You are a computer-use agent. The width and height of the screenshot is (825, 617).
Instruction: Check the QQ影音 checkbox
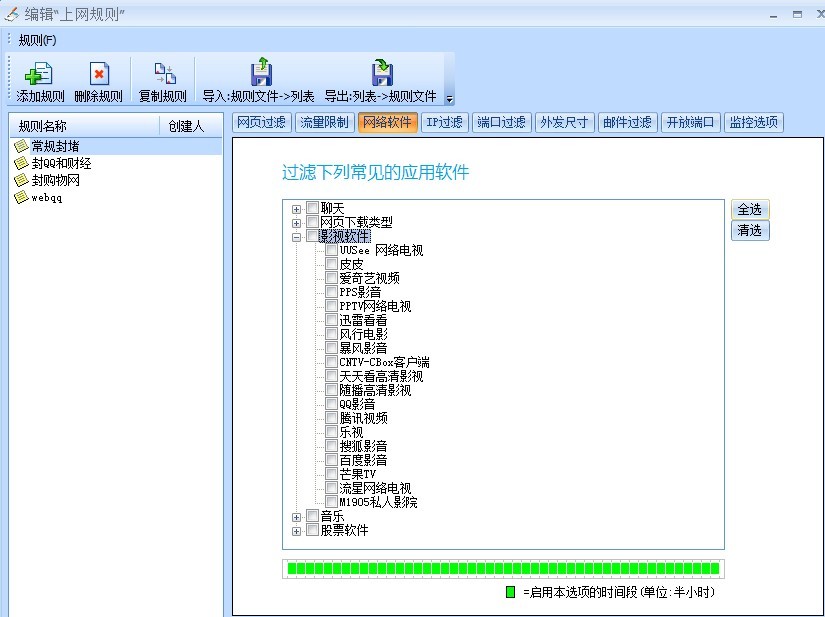(331, 403)
